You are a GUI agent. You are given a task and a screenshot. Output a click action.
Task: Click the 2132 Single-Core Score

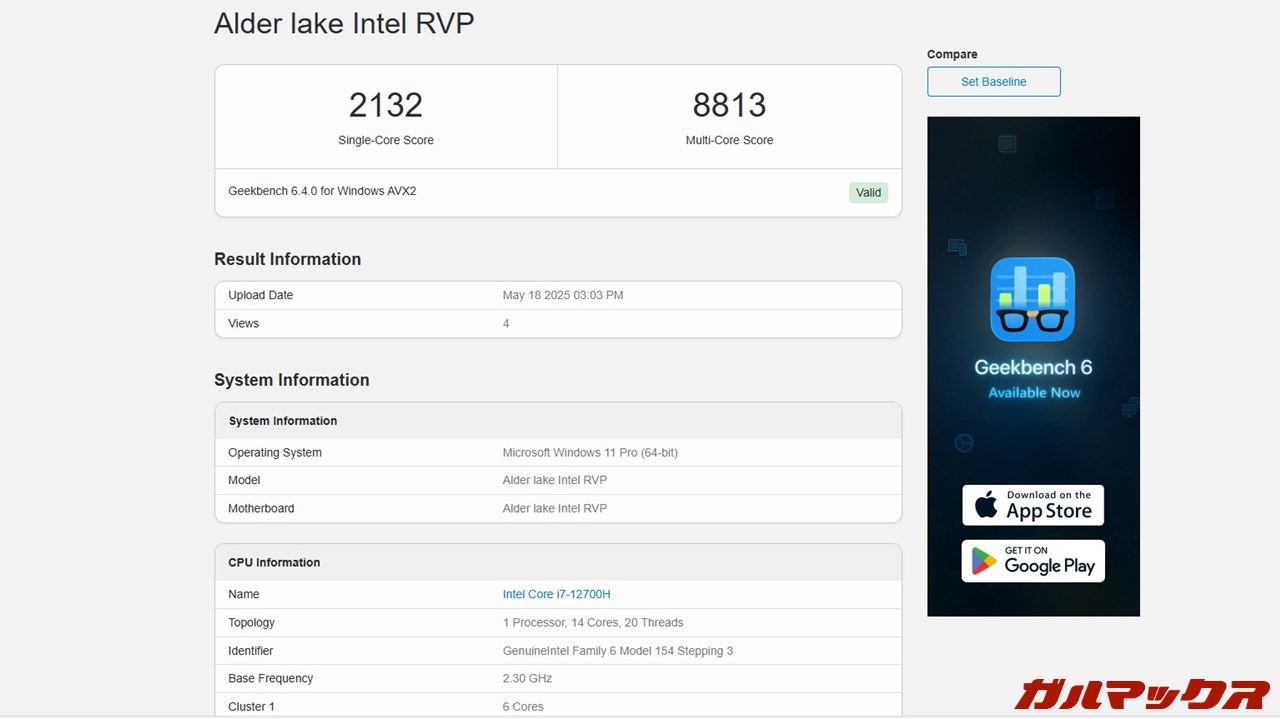click(386, 105)
